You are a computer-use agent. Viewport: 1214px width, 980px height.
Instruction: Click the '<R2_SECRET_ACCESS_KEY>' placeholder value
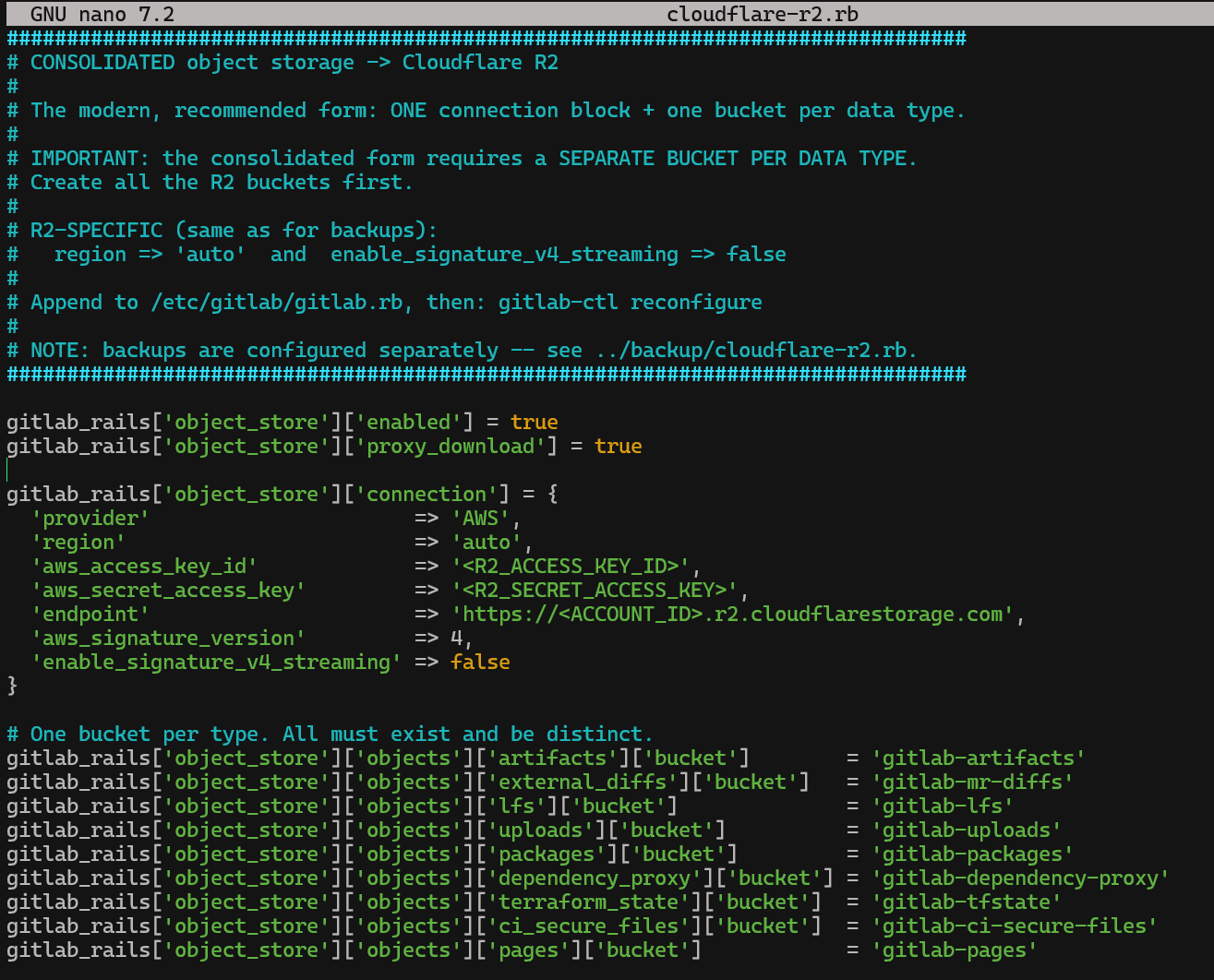595,591
